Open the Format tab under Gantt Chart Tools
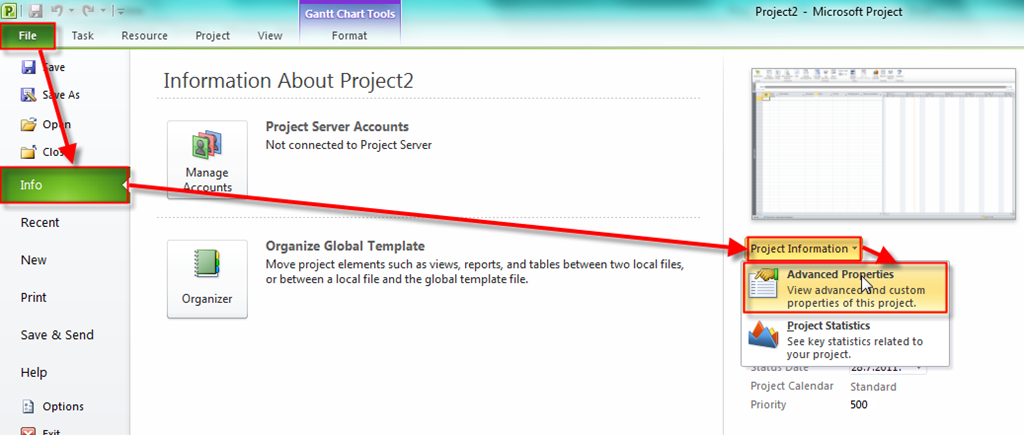This screenshot has width=1024, height=435. click(349, 35)
